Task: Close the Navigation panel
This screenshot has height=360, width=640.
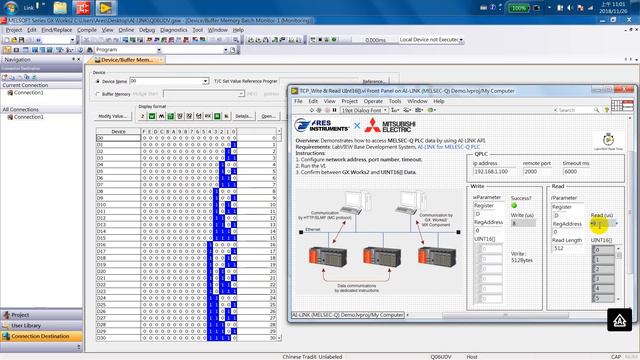Action: (79, 60)
